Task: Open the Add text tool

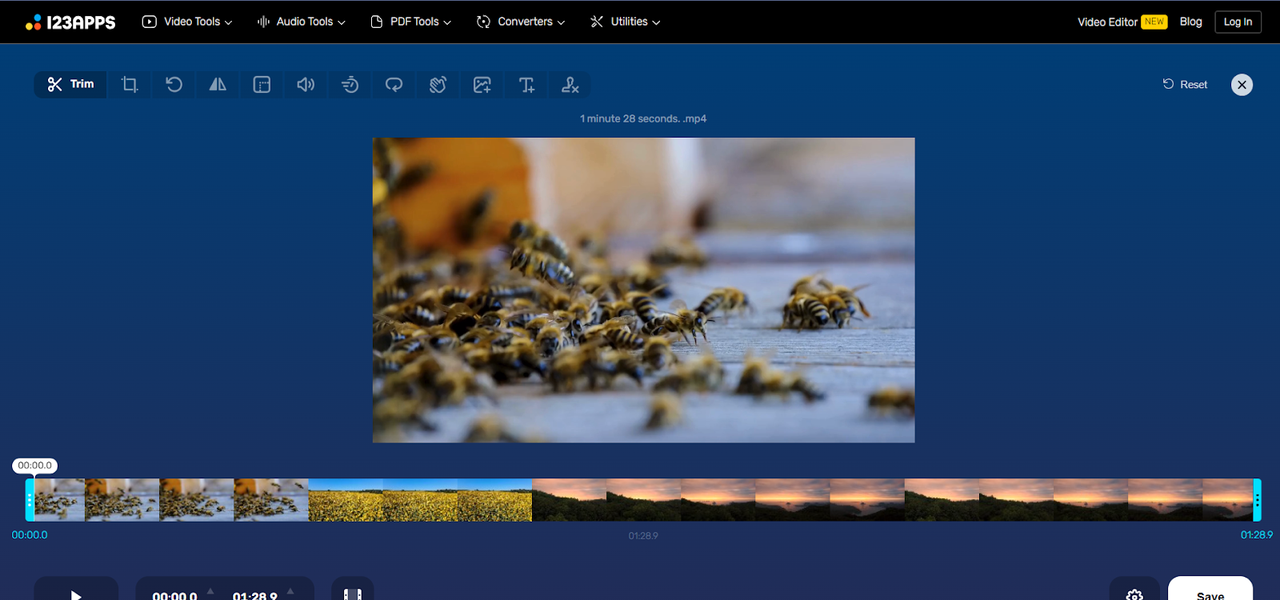Action: coord(526,85)
